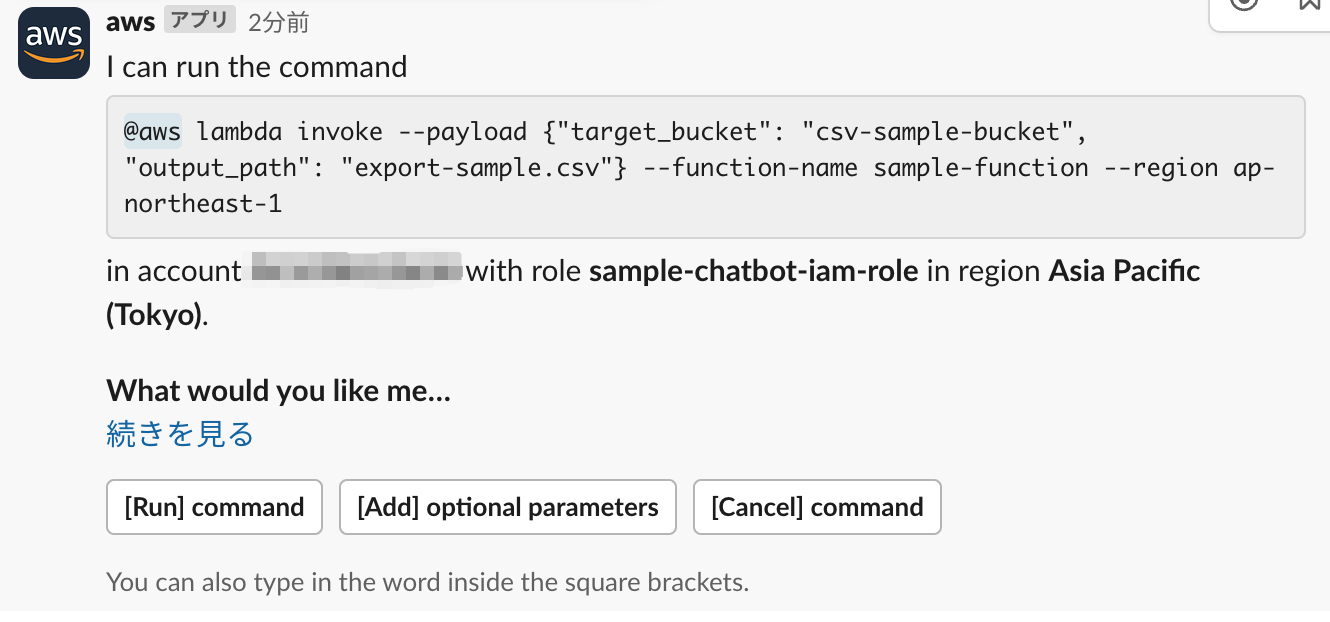Open the aws app avatar icon
The width and height of the screenshot is (1330, 622).
54,43
